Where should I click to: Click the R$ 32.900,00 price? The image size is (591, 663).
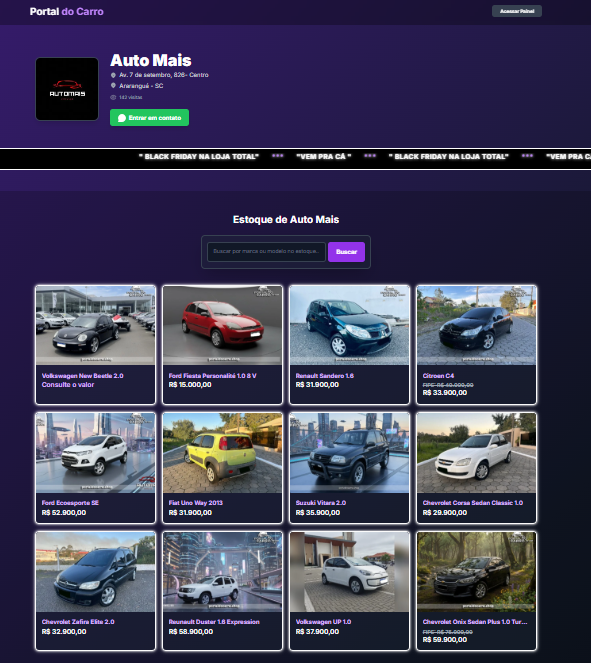pyautogui.click(x=64, y=631)
